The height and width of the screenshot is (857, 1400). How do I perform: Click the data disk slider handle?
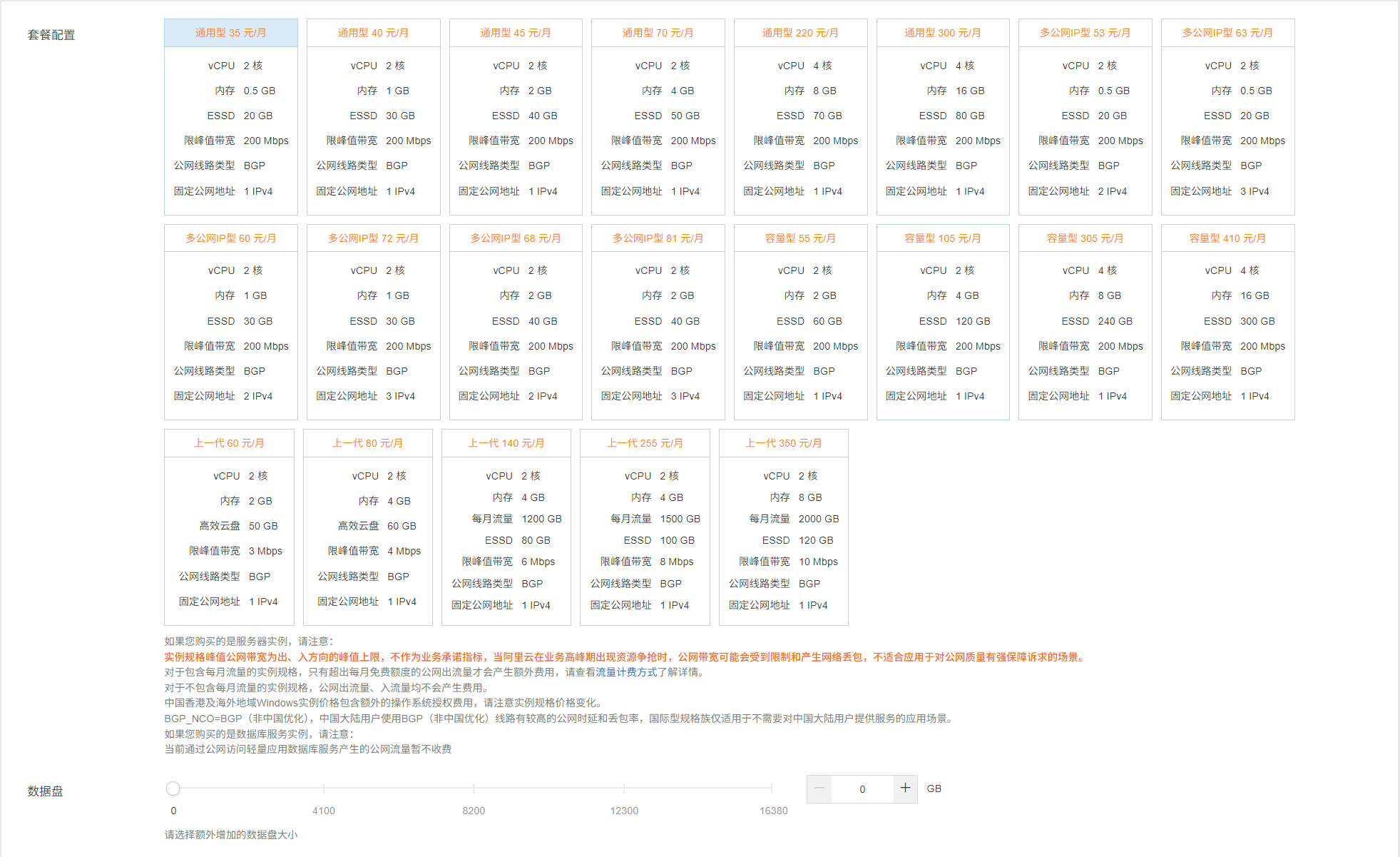point(173,788)
